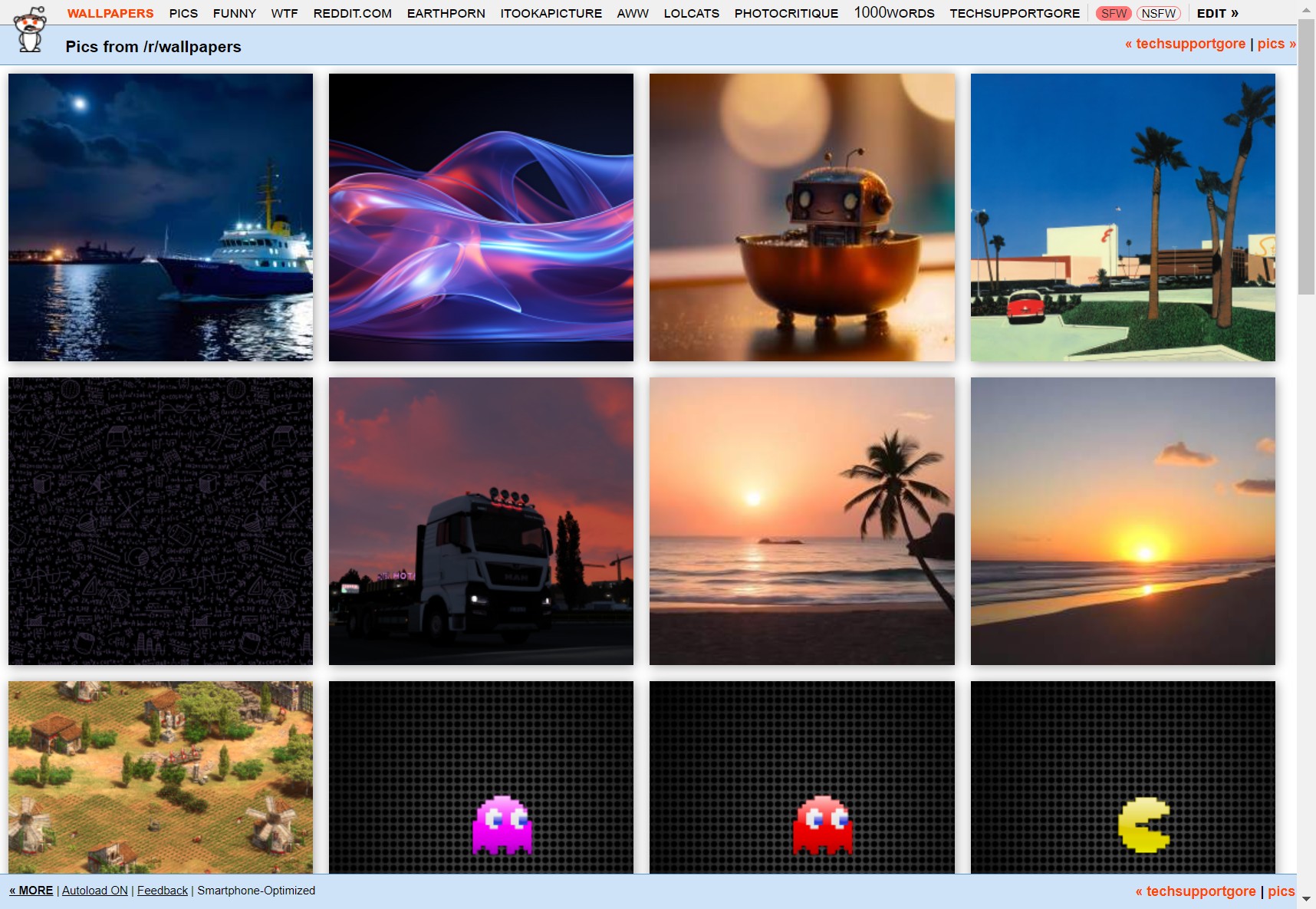Visit REDDIT.COM from the top bar
This screenshot has width=1316, height=909.
(352, 13)
